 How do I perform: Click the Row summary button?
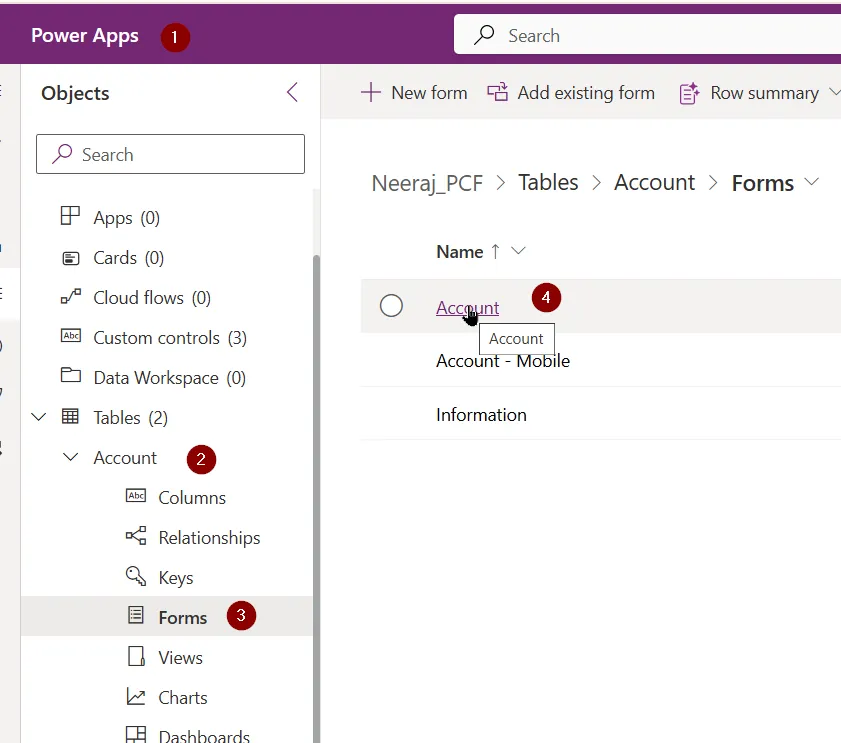(749, 92)
